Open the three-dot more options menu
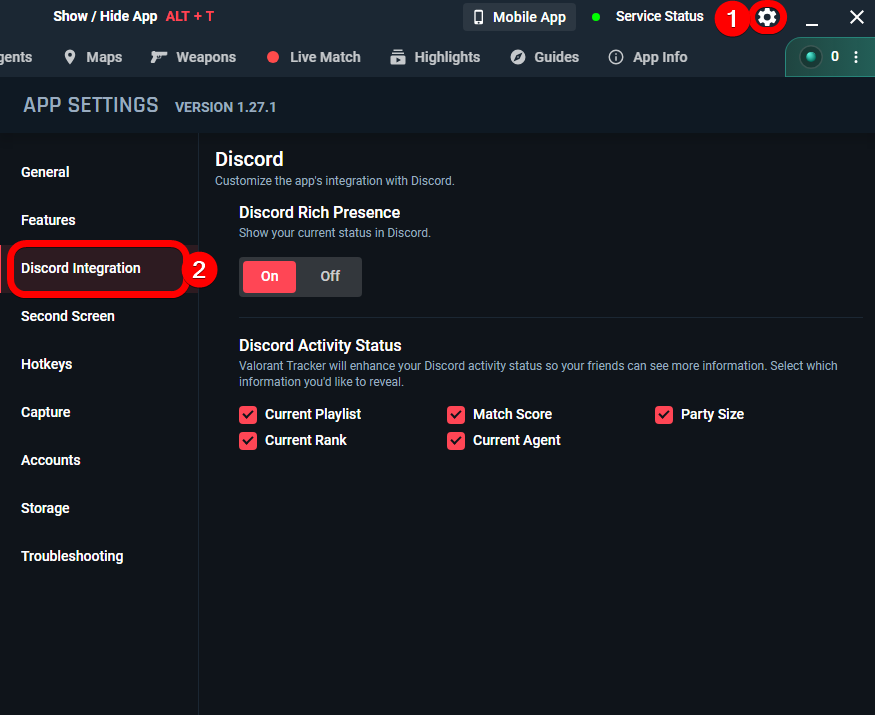 pyautogui.click(x=856, y=57)
